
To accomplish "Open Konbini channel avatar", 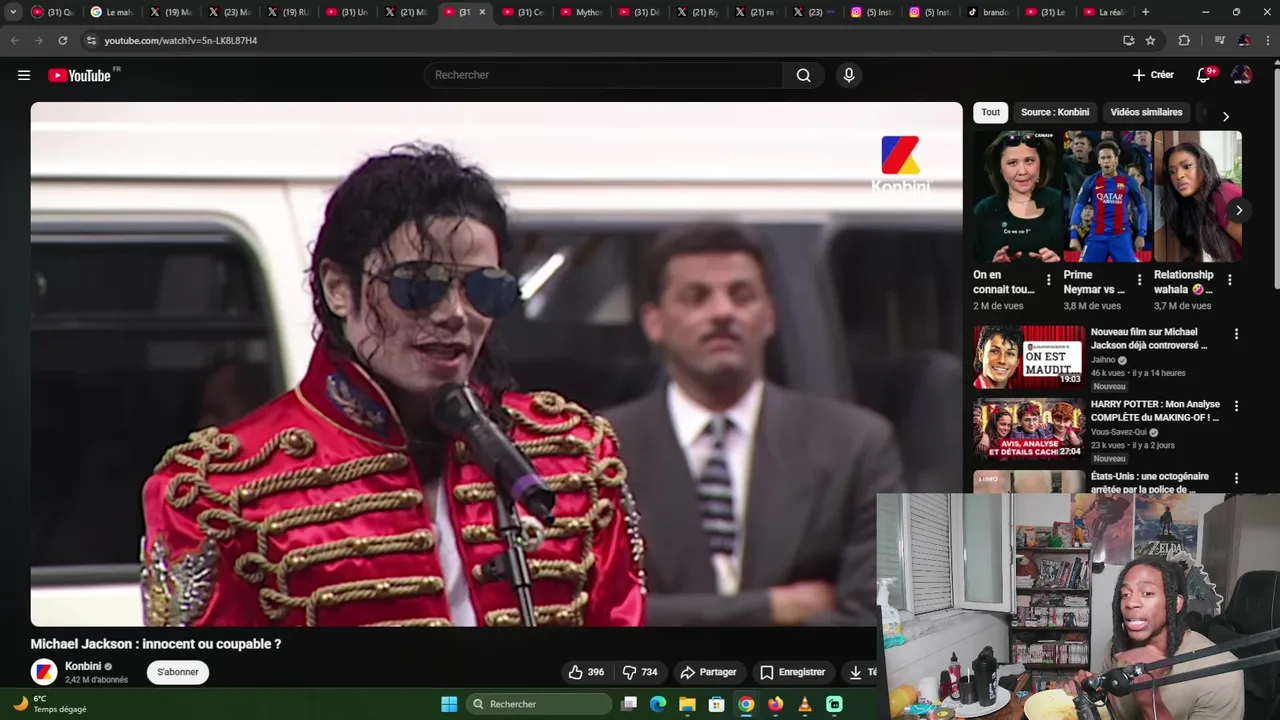I will click(44, 672).
